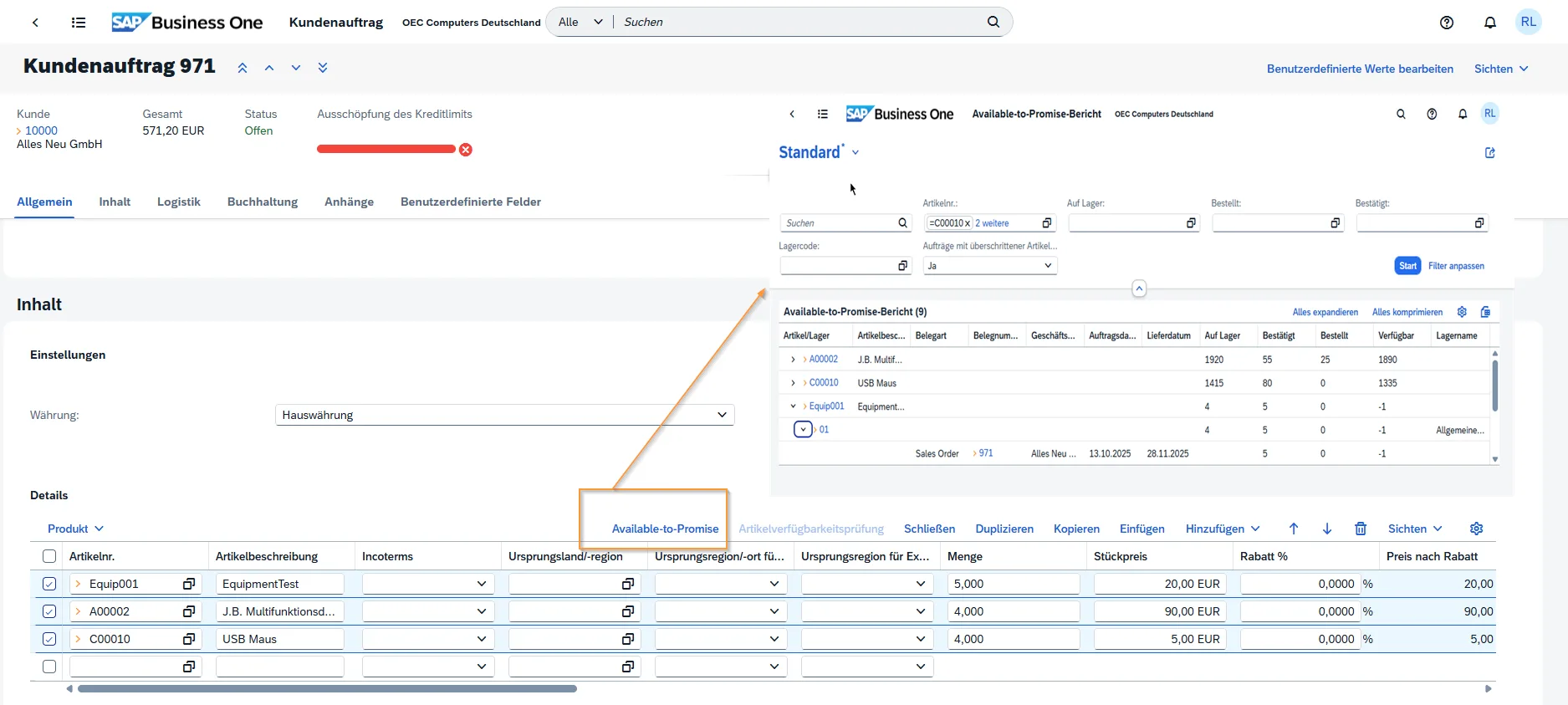Move row up with arrow icon
Viewport: 1568px width, 705px height.
[1294, 529]
